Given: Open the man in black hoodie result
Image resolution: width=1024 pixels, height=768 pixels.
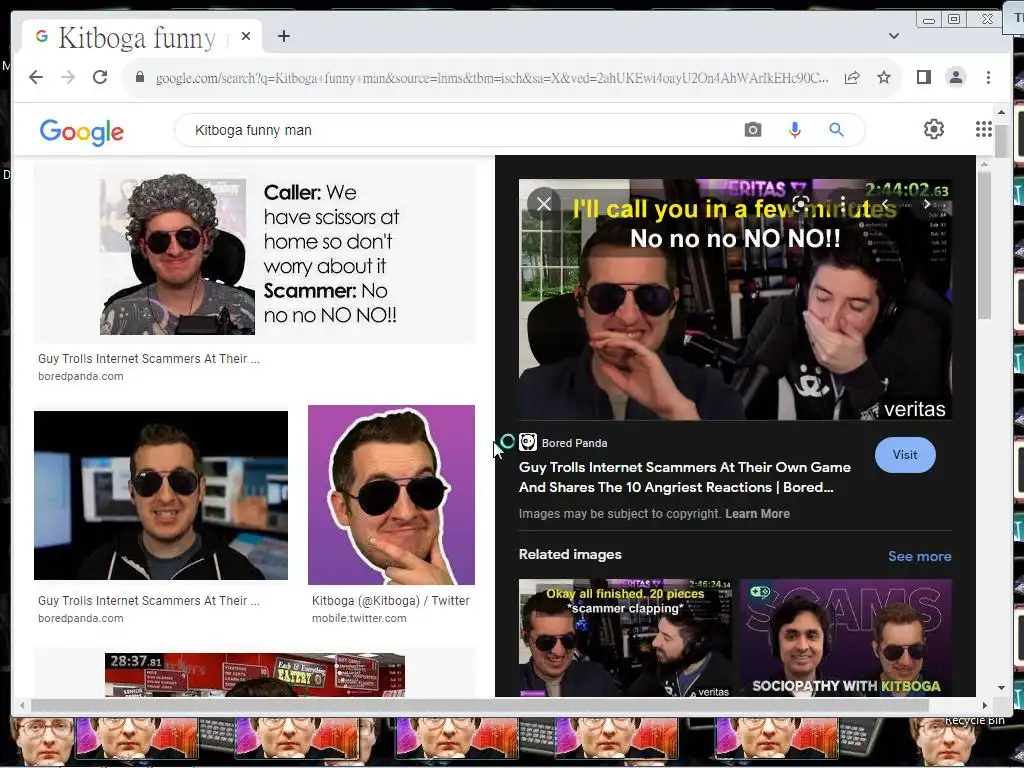Looking at the screenshot, I should coord(161,495).
